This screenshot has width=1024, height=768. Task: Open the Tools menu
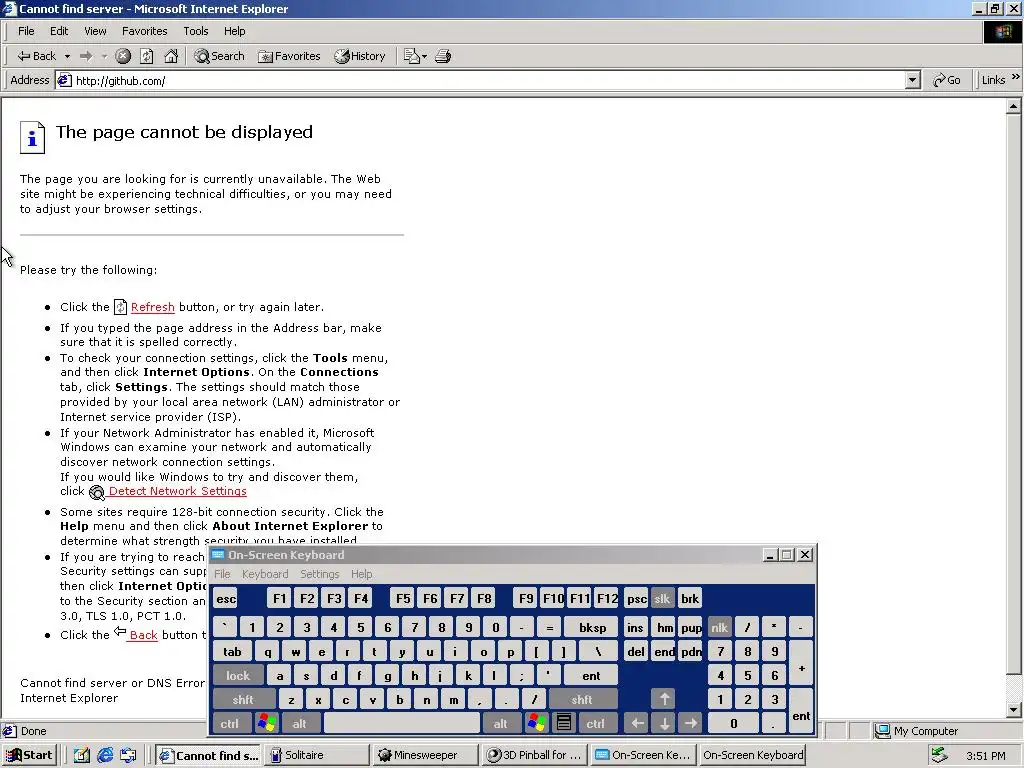195,31
